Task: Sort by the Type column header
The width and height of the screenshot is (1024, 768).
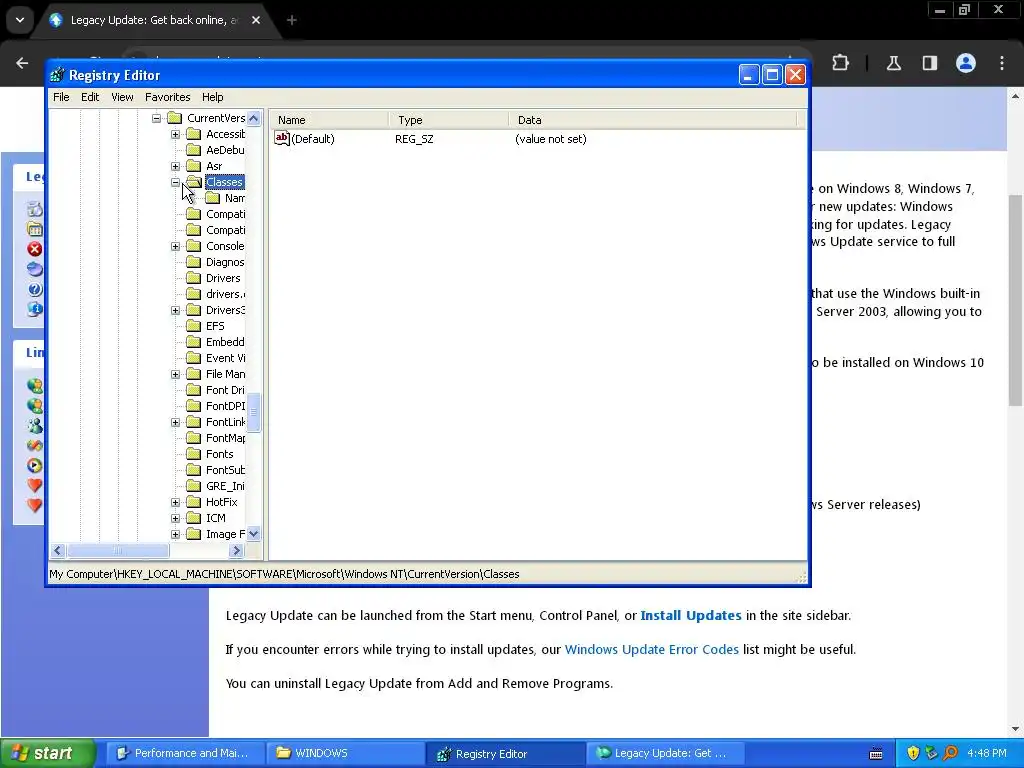Action: (449, 120)
